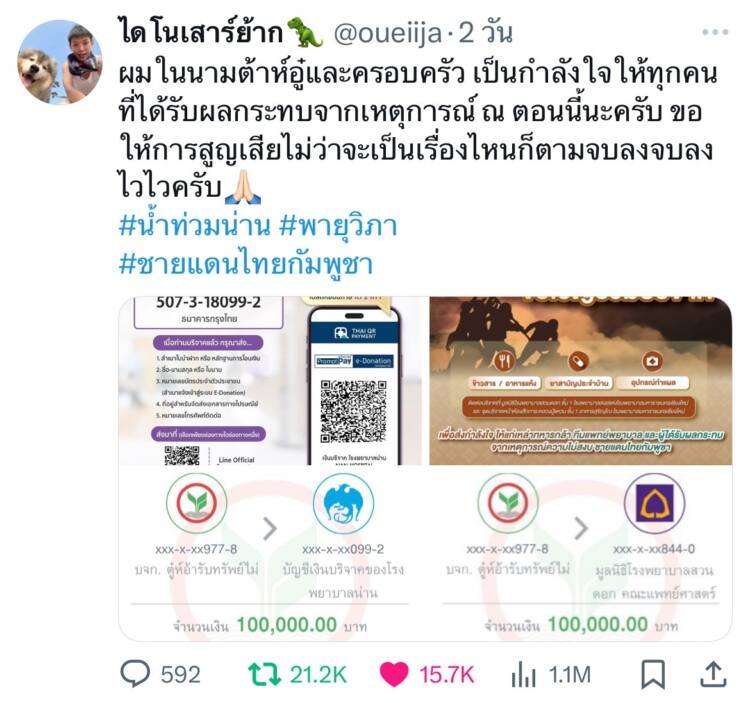
Task: Open transfer slip image to account xxx-x-xx844-0
Action: coord(581,553)
